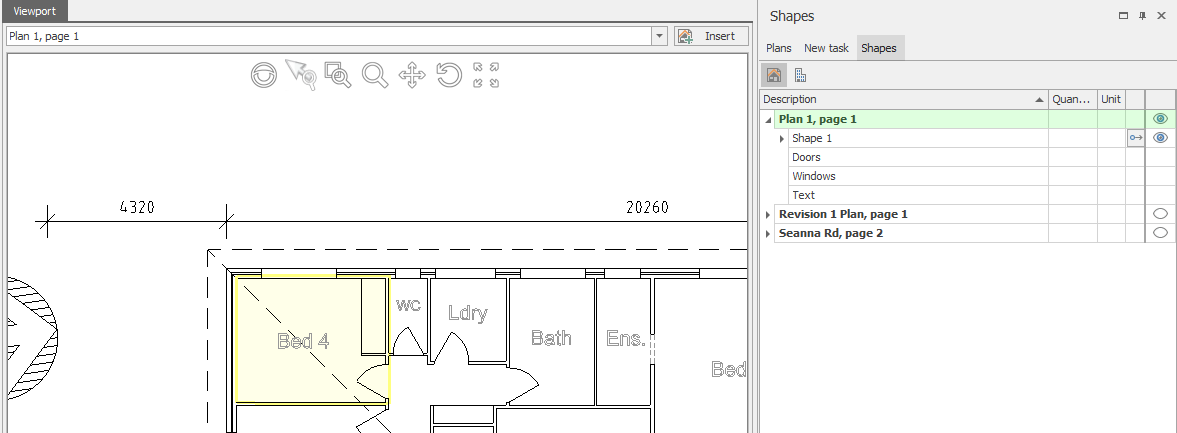
Task: Show Seanna Rd, page 2
Action: pyautogui.click(x=1160, y=233)
